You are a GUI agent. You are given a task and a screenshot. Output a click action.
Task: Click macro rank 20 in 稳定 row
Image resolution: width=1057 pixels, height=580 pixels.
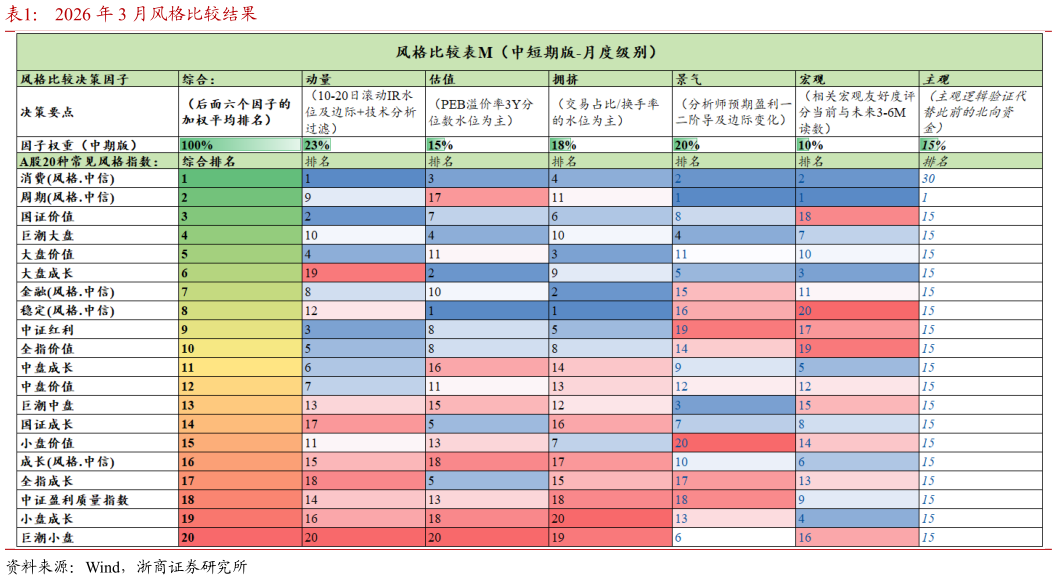click(857, 311)
